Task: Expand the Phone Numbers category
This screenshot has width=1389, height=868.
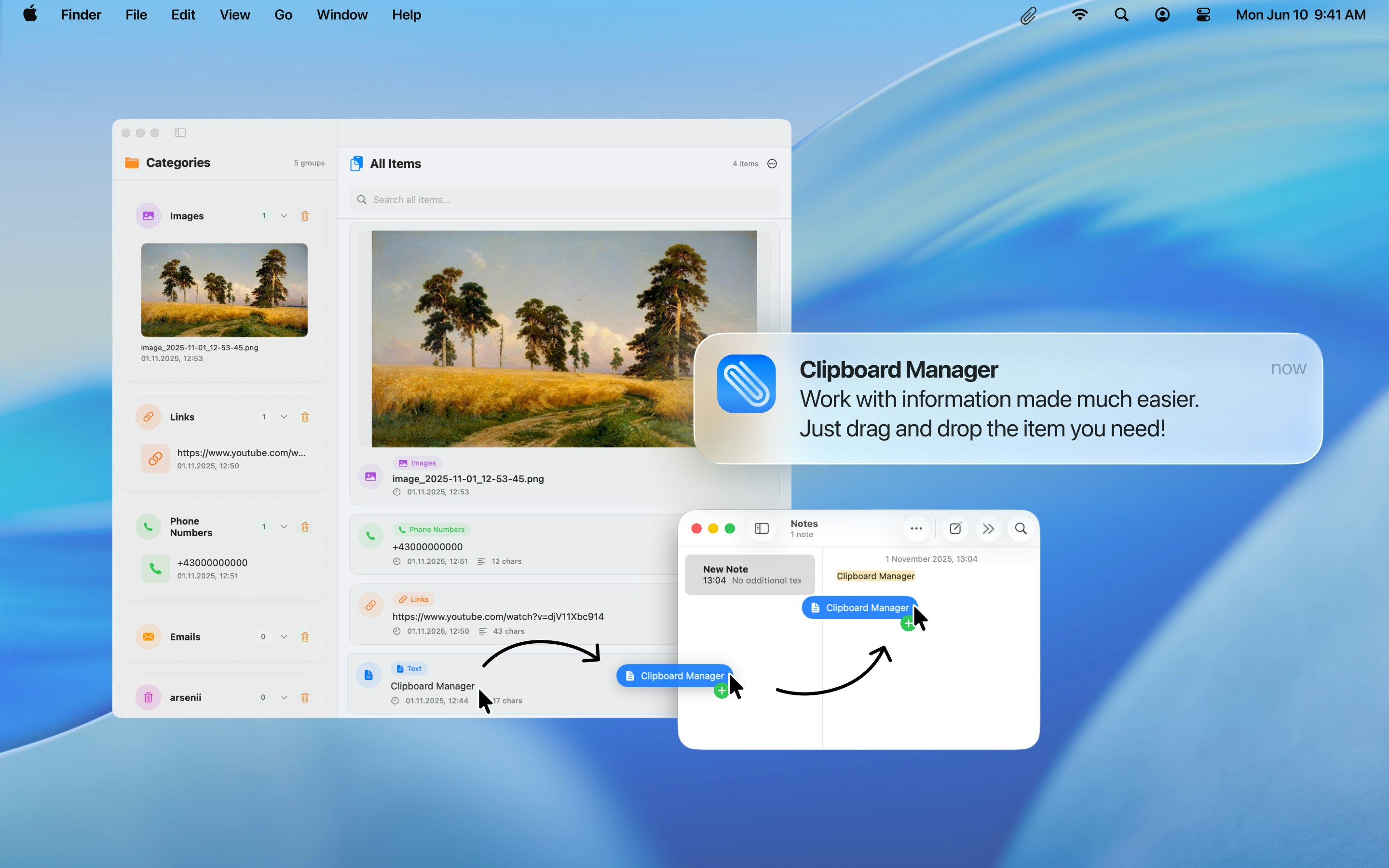Action: click(x=284, y=527)
